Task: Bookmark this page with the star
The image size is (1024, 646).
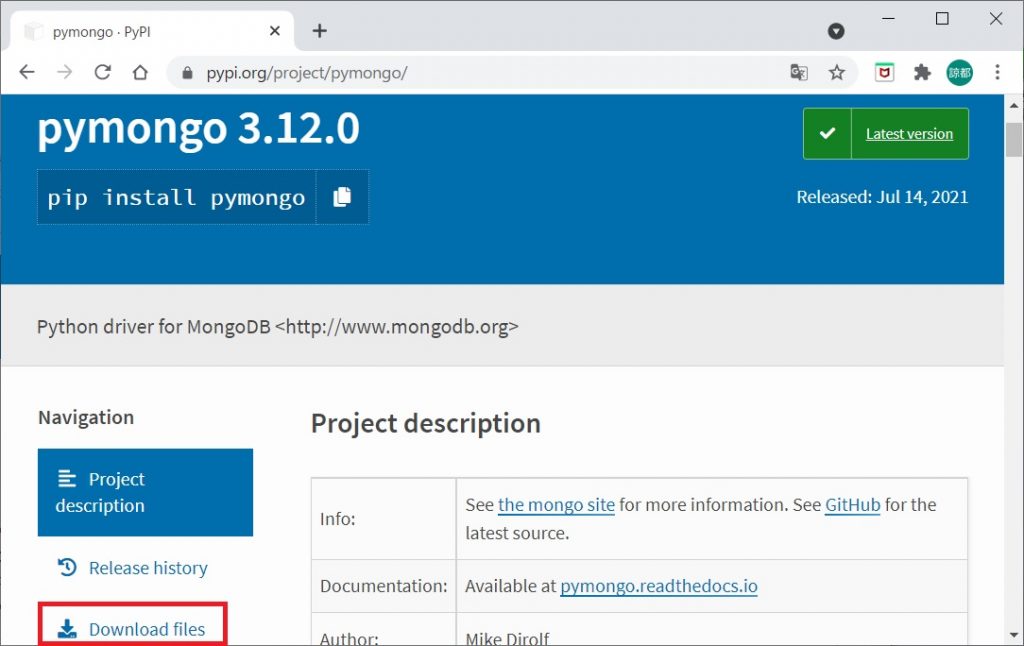Action: point(837,72)
